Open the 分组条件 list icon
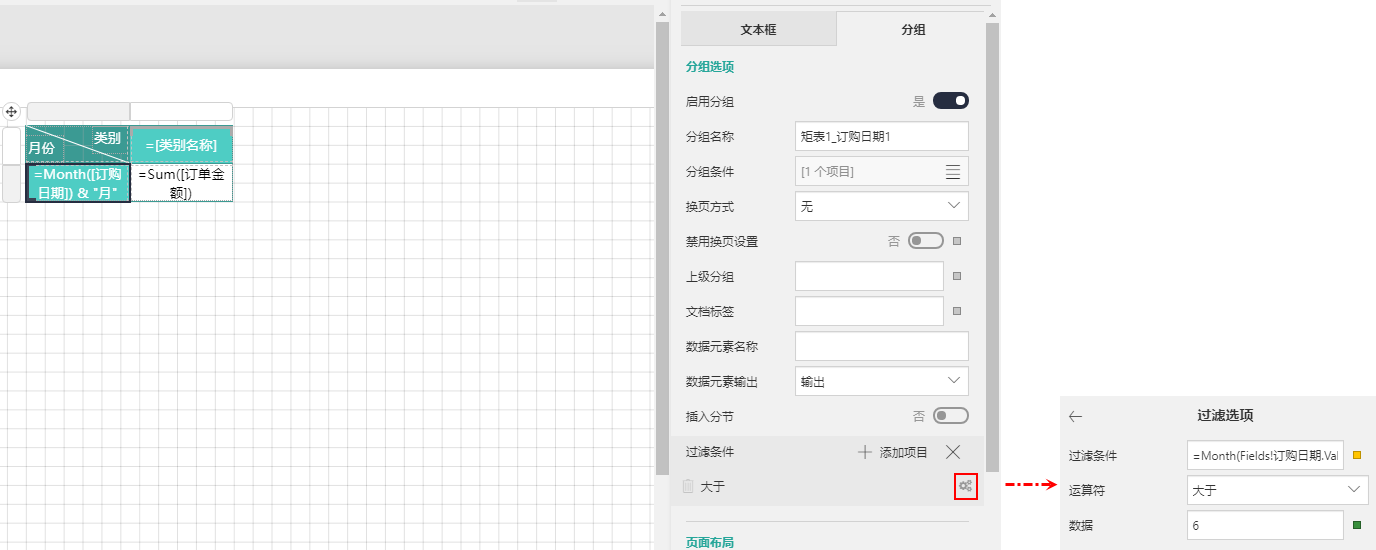The image size is (1376, 550). 953,171
